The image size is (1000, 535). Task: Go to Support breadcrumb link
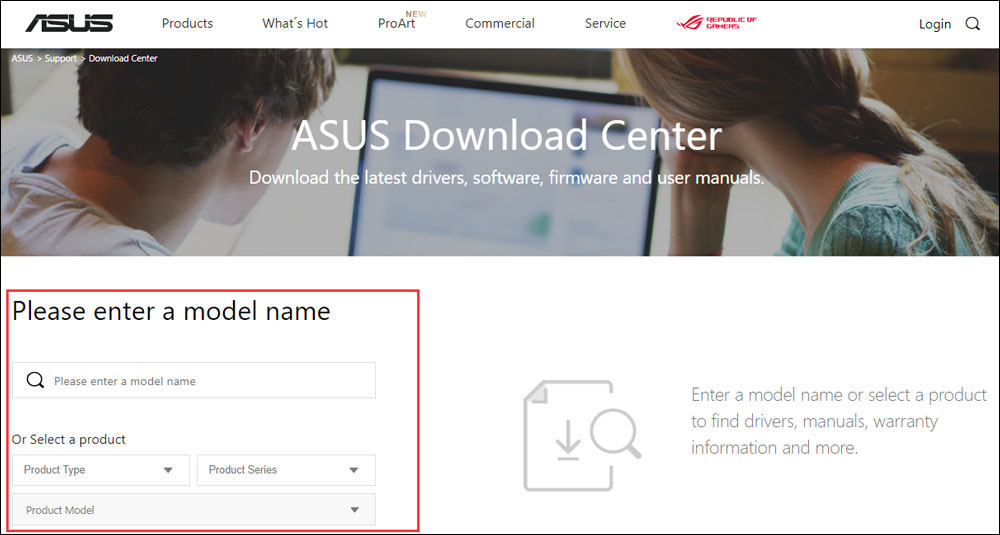coord(61,58)
